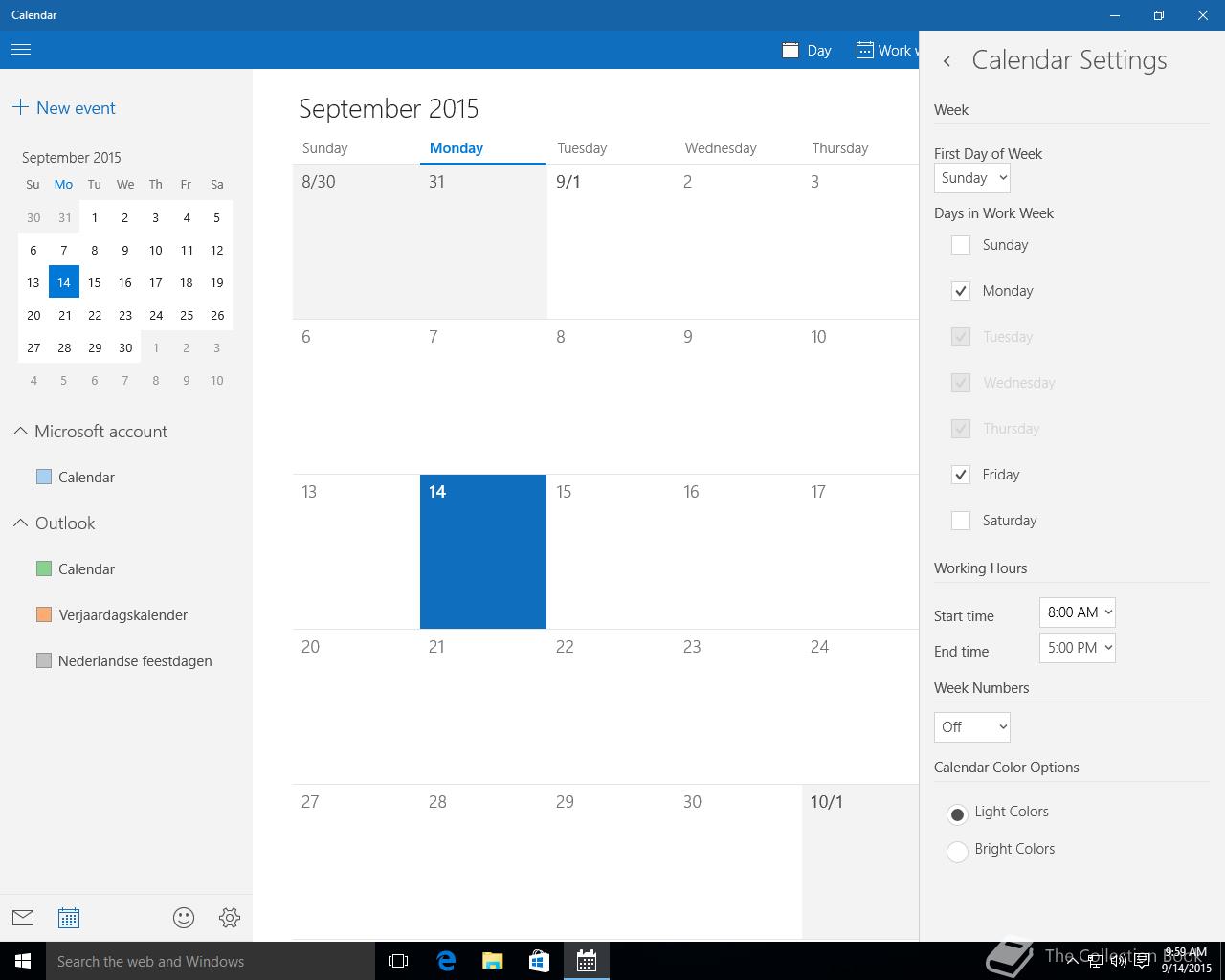Open First Day of Week dropdown
Viewport: 1225px width, 980px height.
(971, 178)
